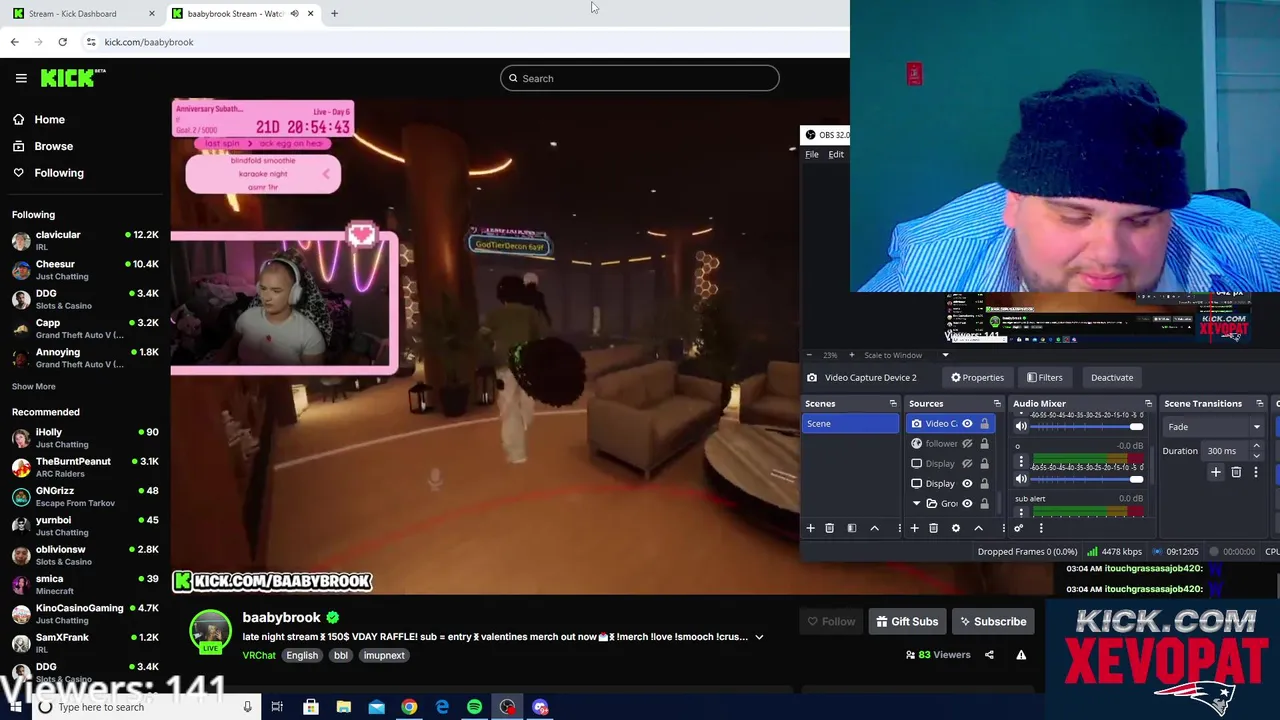Open Scene Transitions three-dot options
This screenshot has height=720, width=1280.
click(1256, 472)
